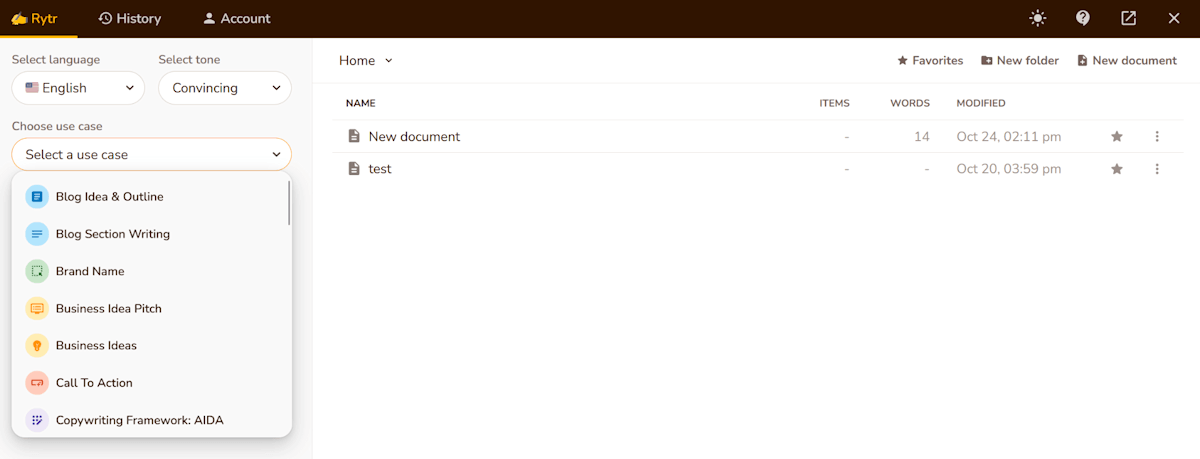Open the Convincing tone dropdown

point(225,88)
